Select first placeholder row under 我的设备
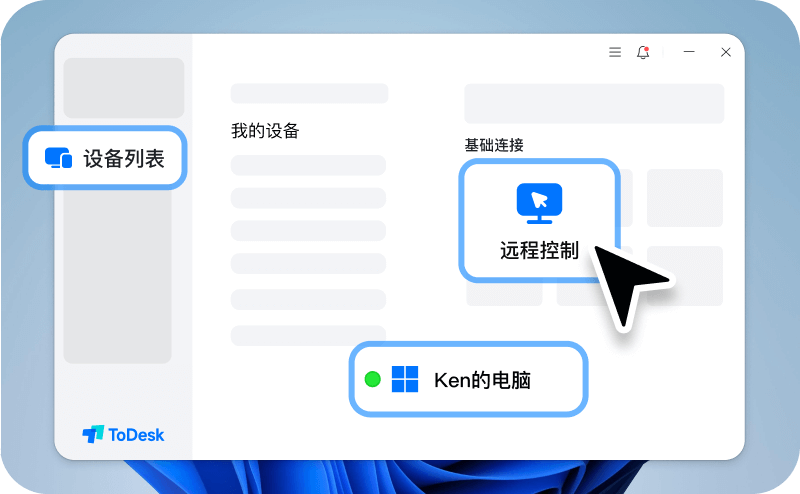Viewport: 800px width, 494px height. (308, 165)
